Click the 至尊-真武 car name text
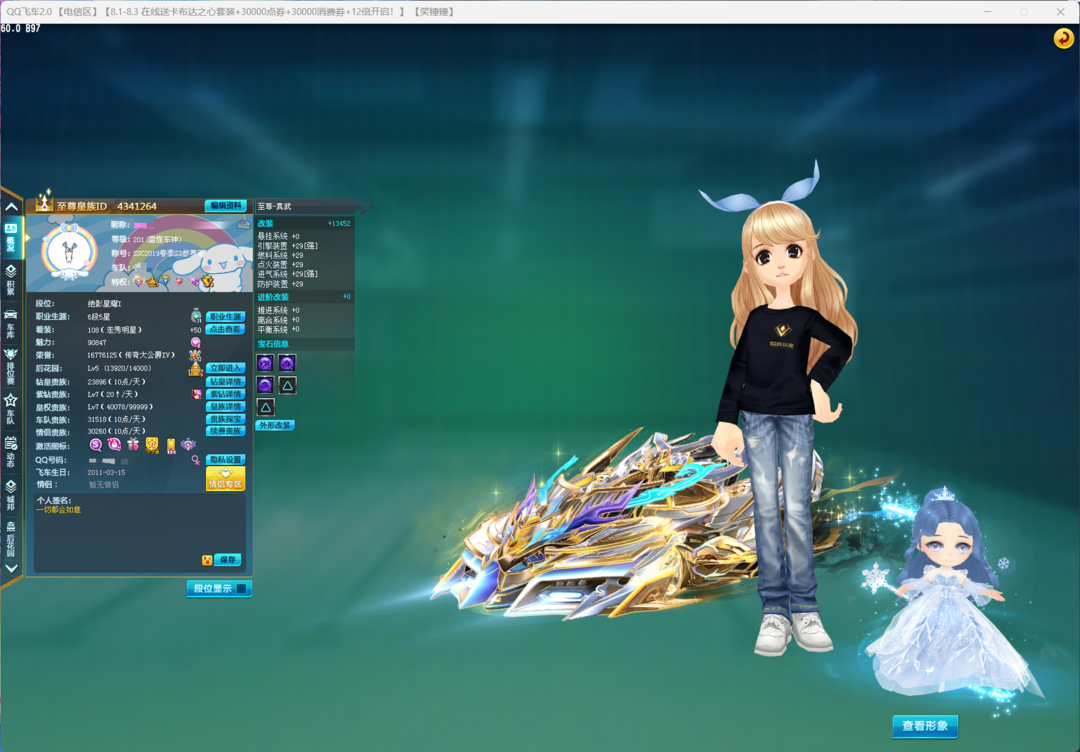Screen dimensions: 1080x752 (x=274, y=207)
